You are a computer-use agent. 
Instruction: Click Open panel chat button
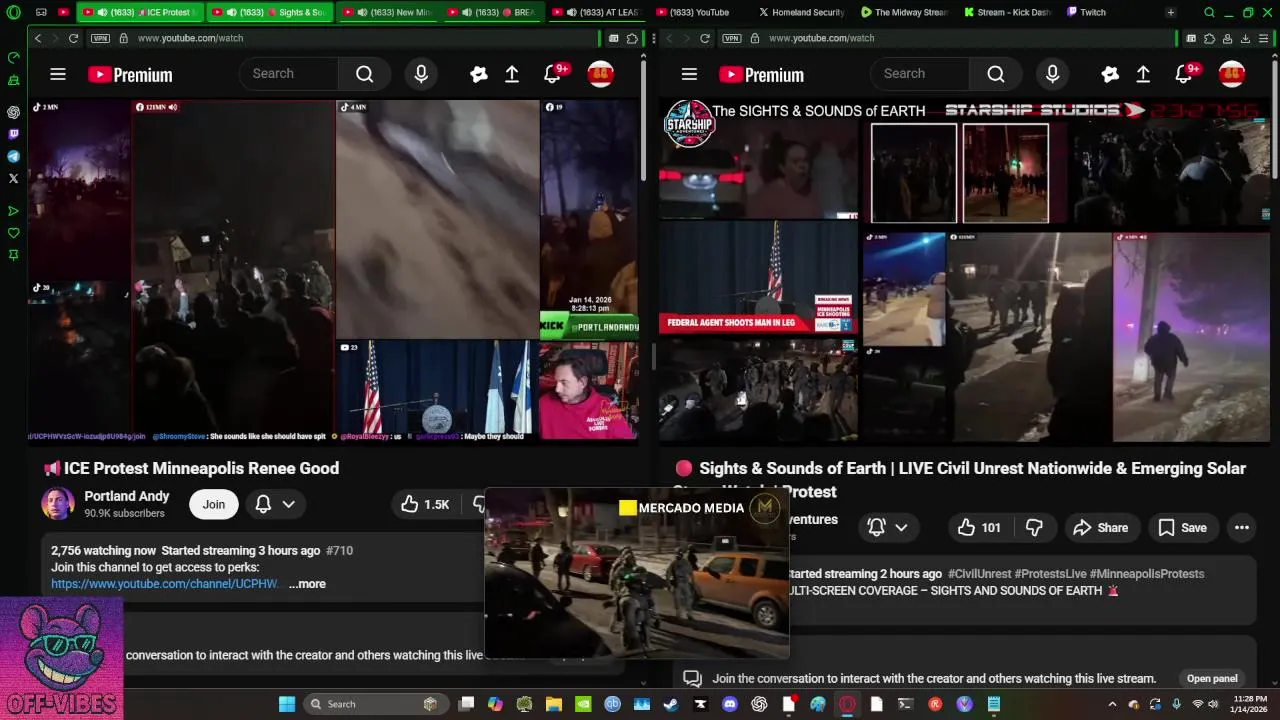click(x=1212, y=678)
